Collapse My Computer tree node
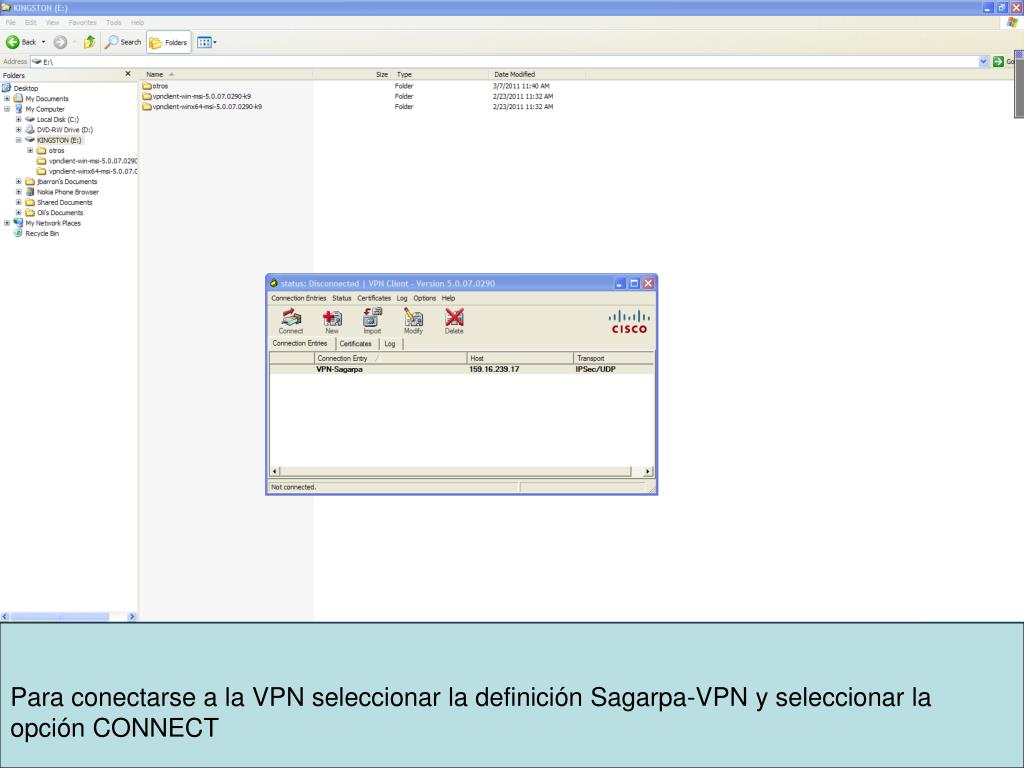The height and width of the screenshot is (768, 1024). (7, 109)
